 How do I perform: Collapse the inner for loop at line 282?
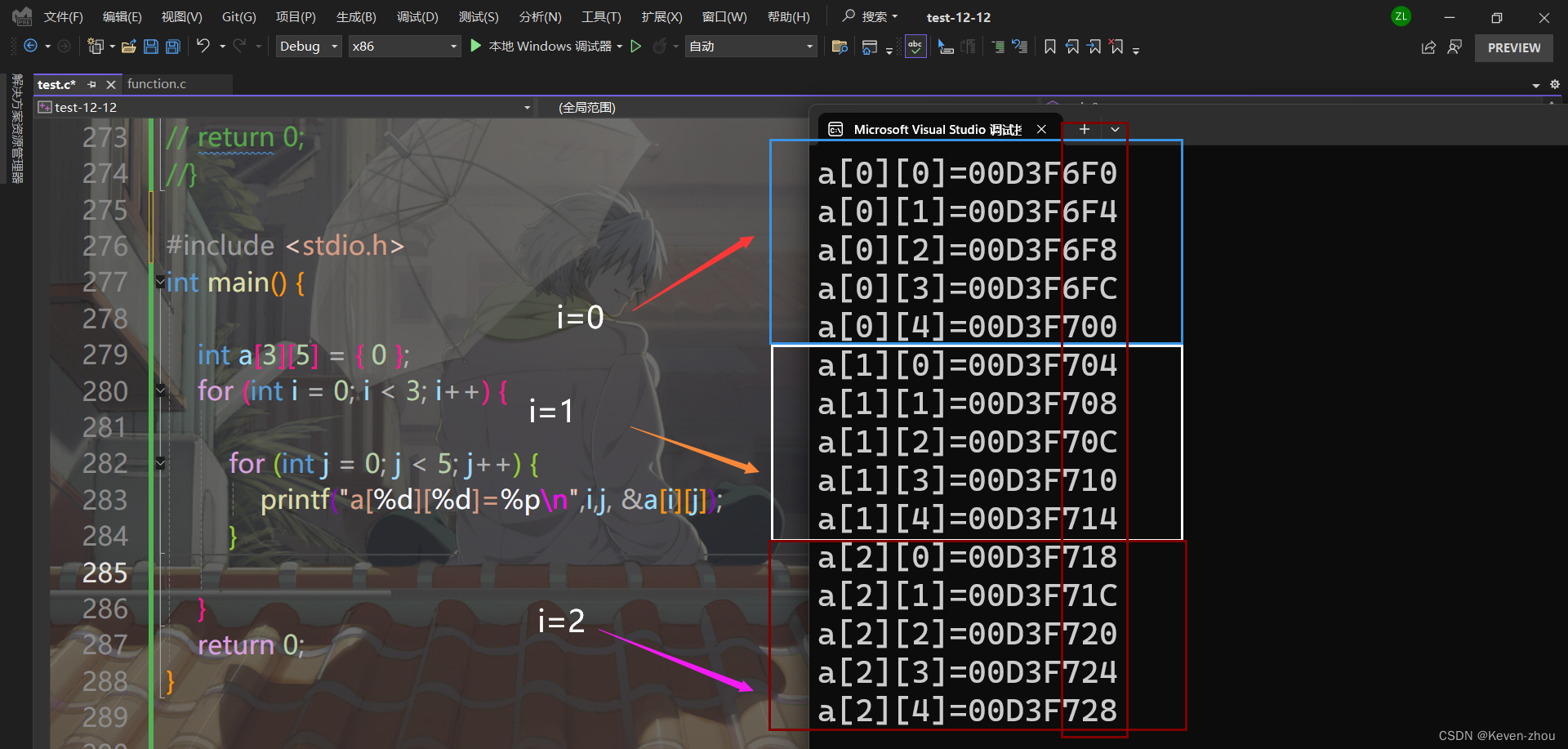point(160,464)
